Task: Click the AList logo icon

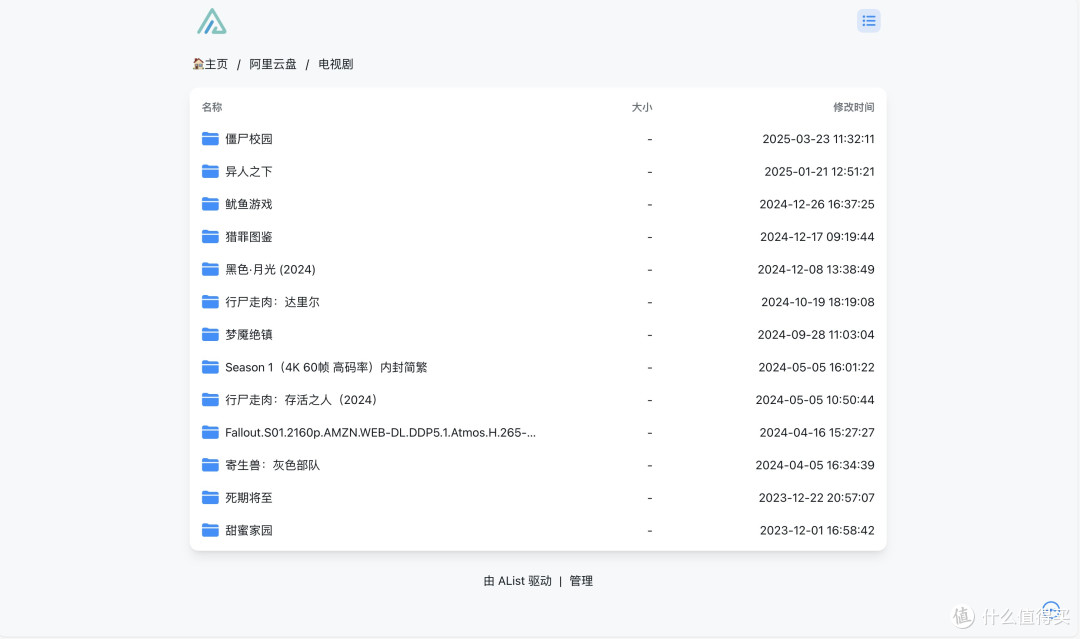Action: tap(211, 21)
